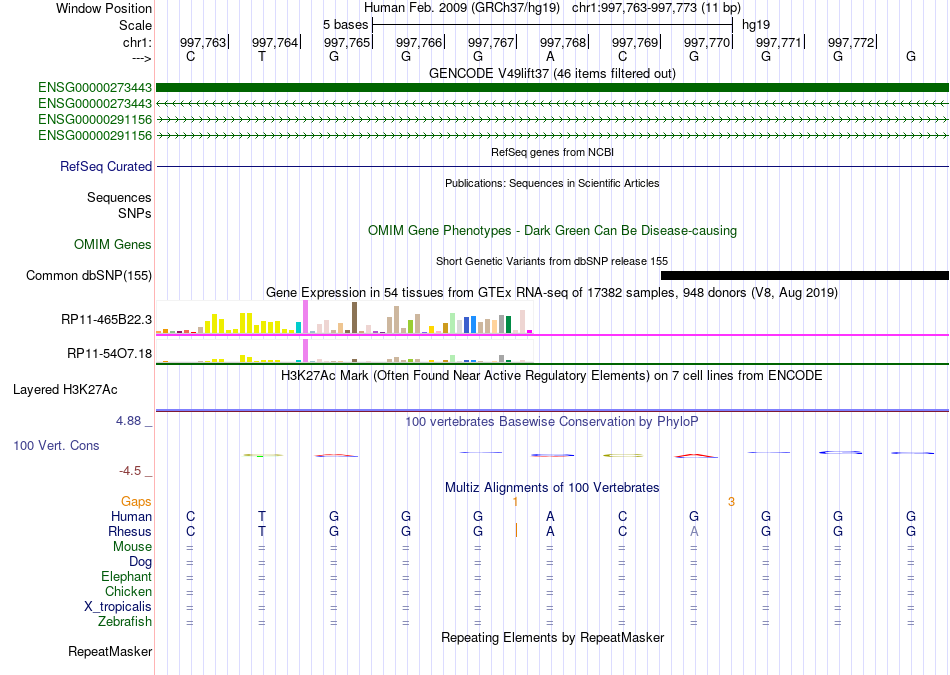Click the Sequences track label
Image resolution: width=950 pixels, height=675 pixels.
point(119,198)
